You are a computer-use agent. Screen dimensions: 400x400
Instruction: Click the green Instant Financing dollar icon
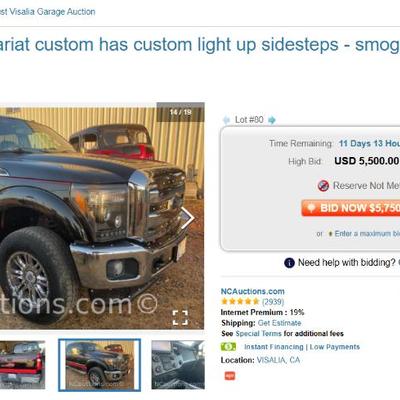tap(228, 347)
